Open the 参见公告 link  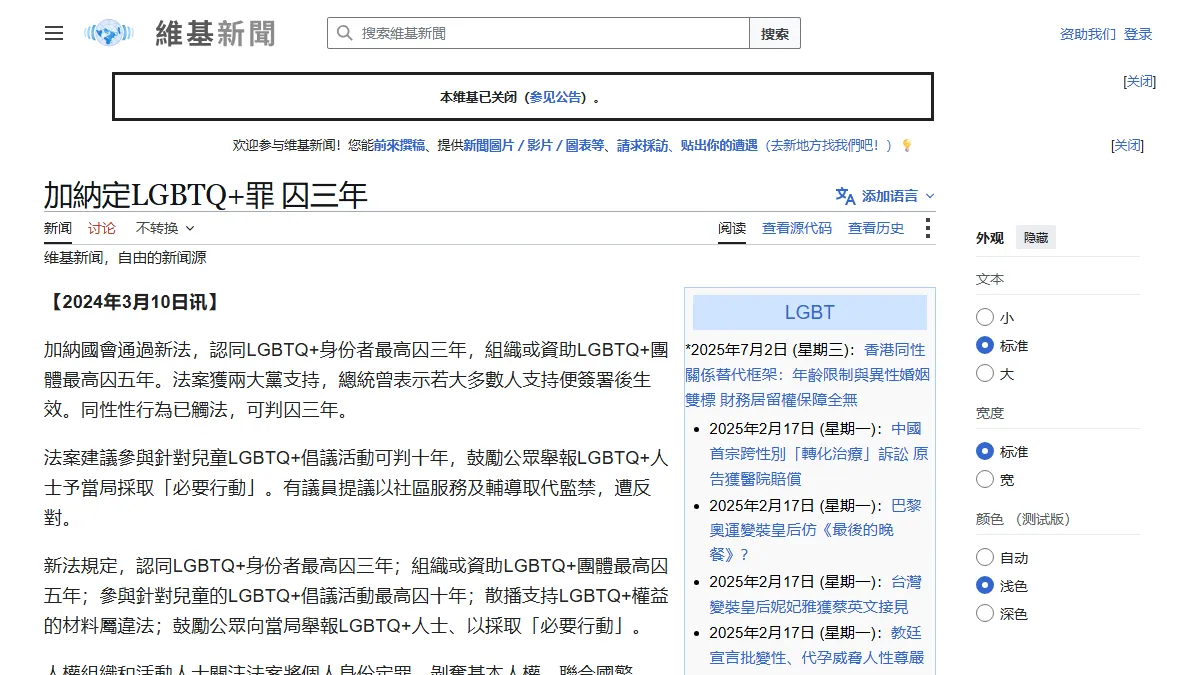(x=555, y=97)
